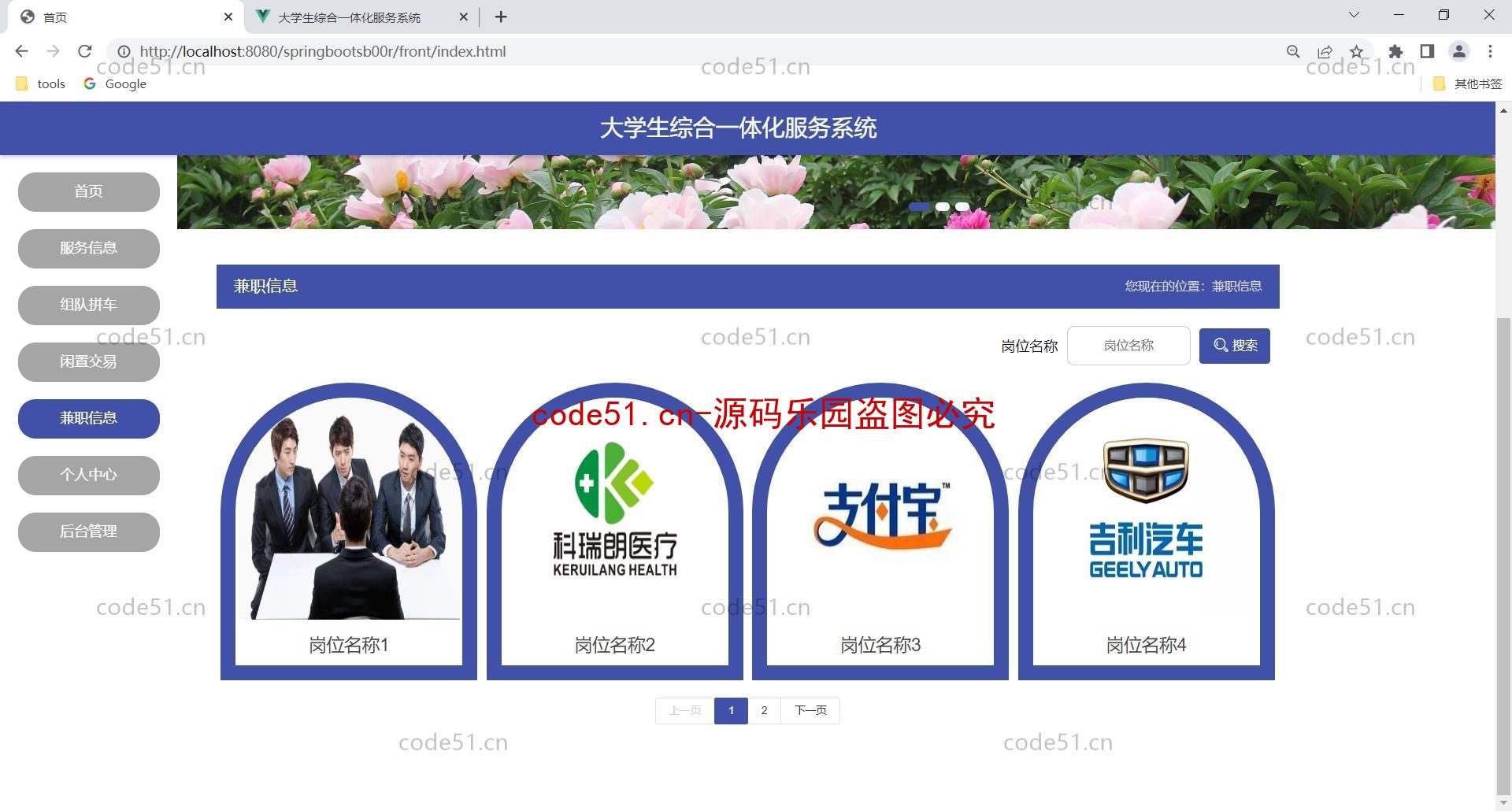Image resolution: width=1512 pixels, height=811 pixels.
Task: Open the profile avatar icon
Action: pos(1458,51)
